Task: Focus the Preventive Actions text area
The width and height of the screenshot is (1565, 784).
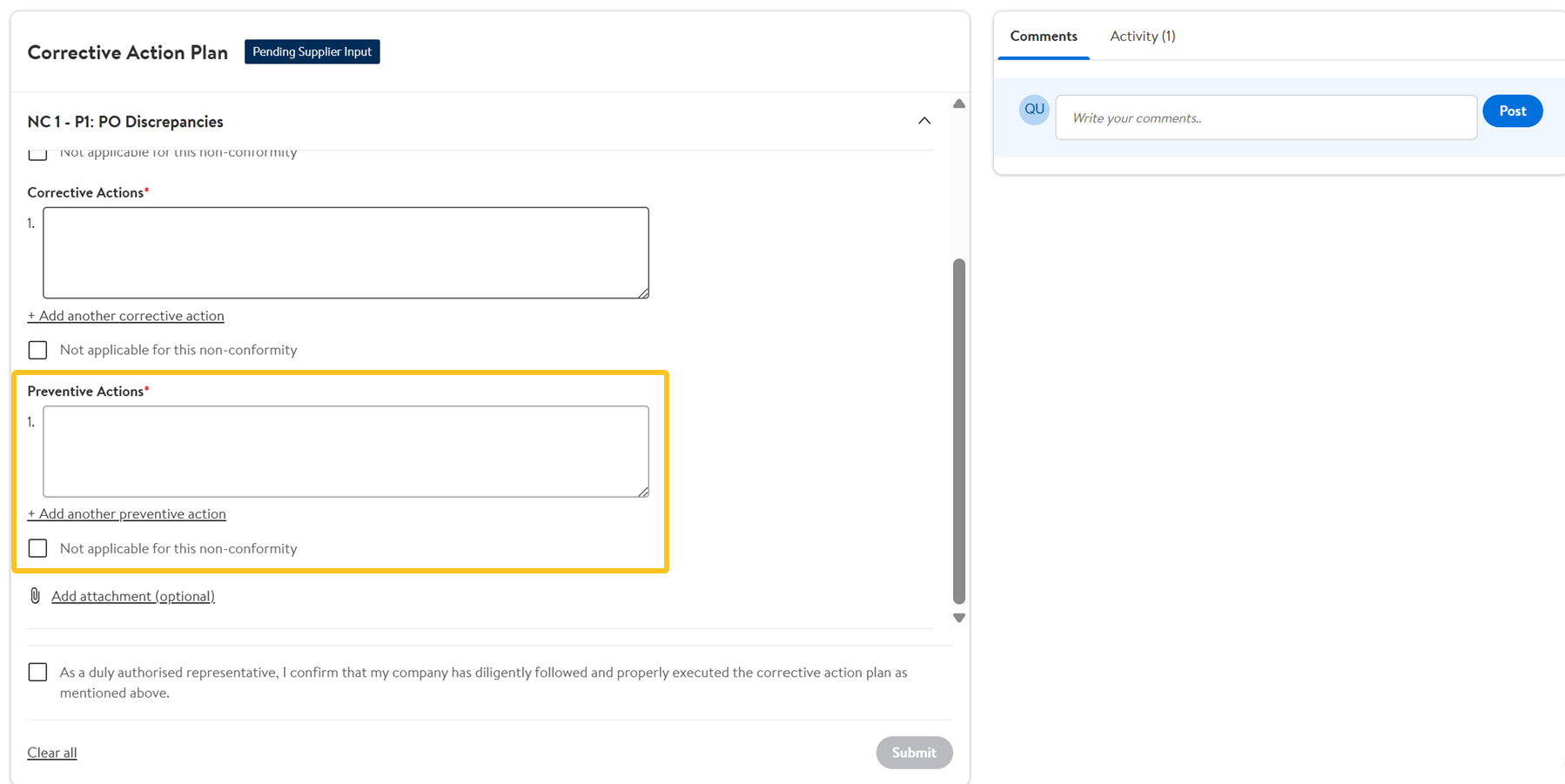Action: (346, 452)
